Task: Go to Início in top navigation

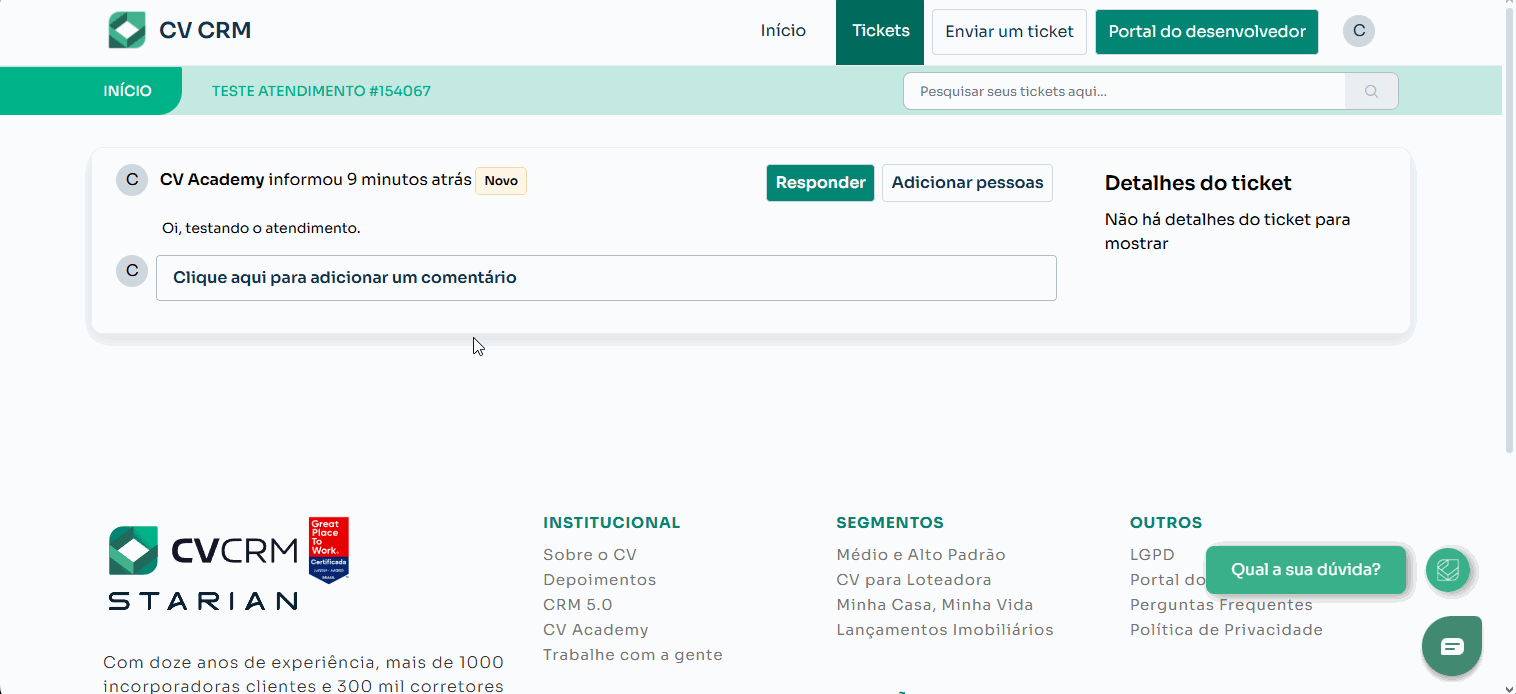Action: [783, 31]
